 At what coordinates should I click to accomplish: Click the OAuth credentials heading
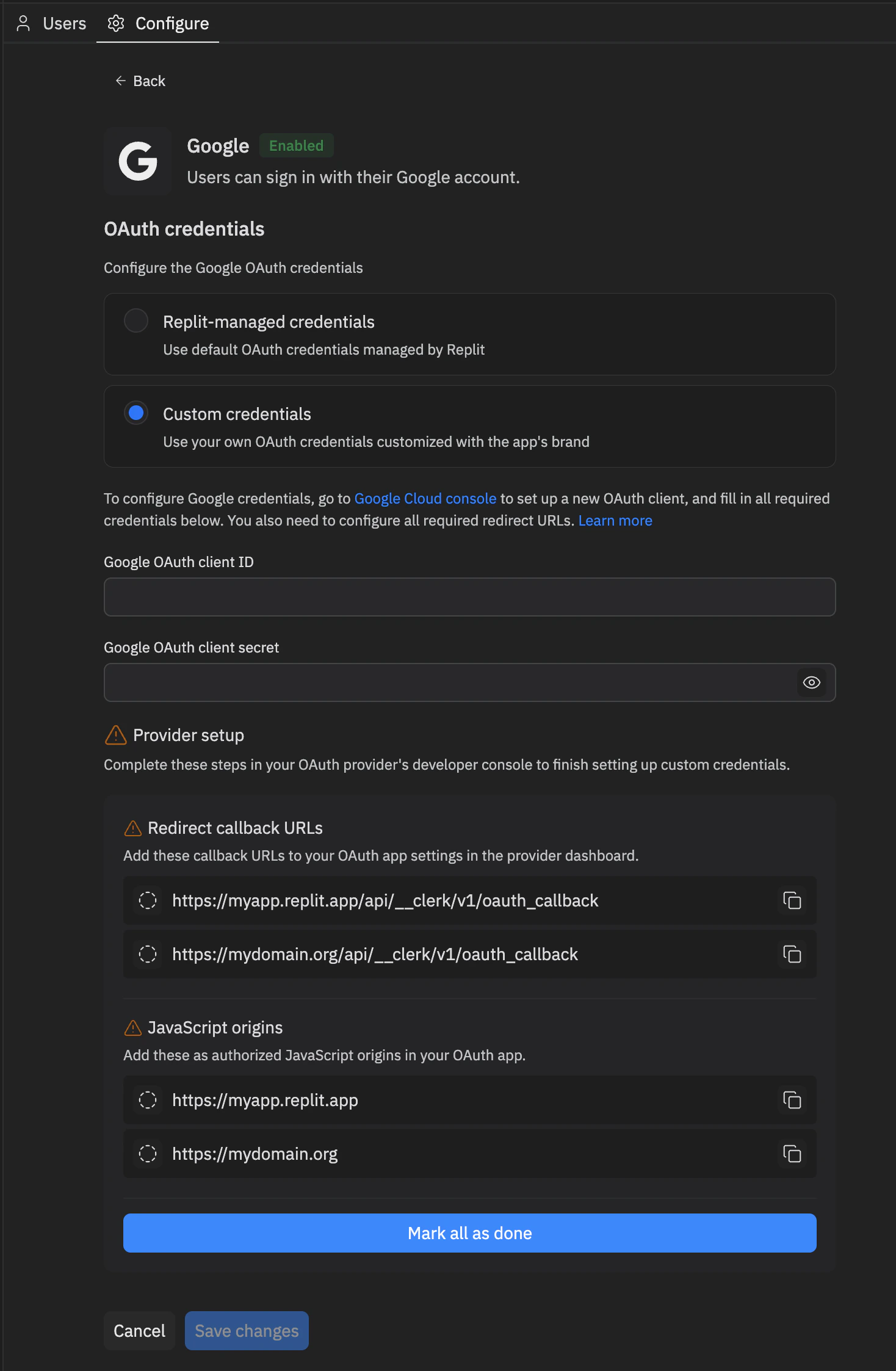point(184,229)
